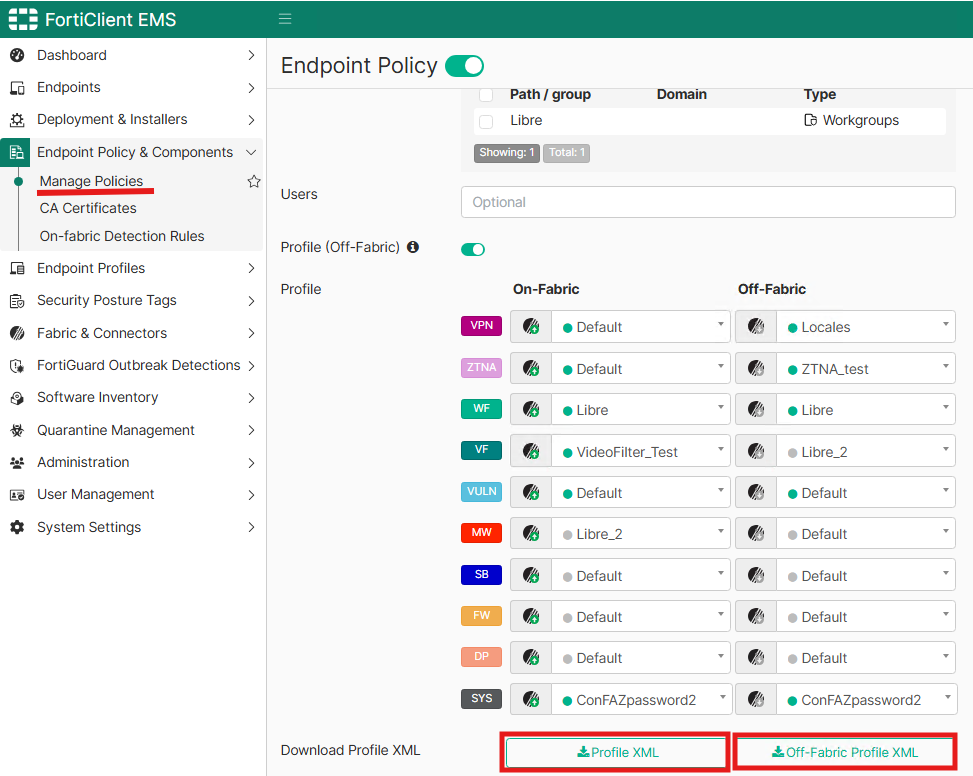
Task: Click the Endpoints devices icon
Action: point(17,87)
